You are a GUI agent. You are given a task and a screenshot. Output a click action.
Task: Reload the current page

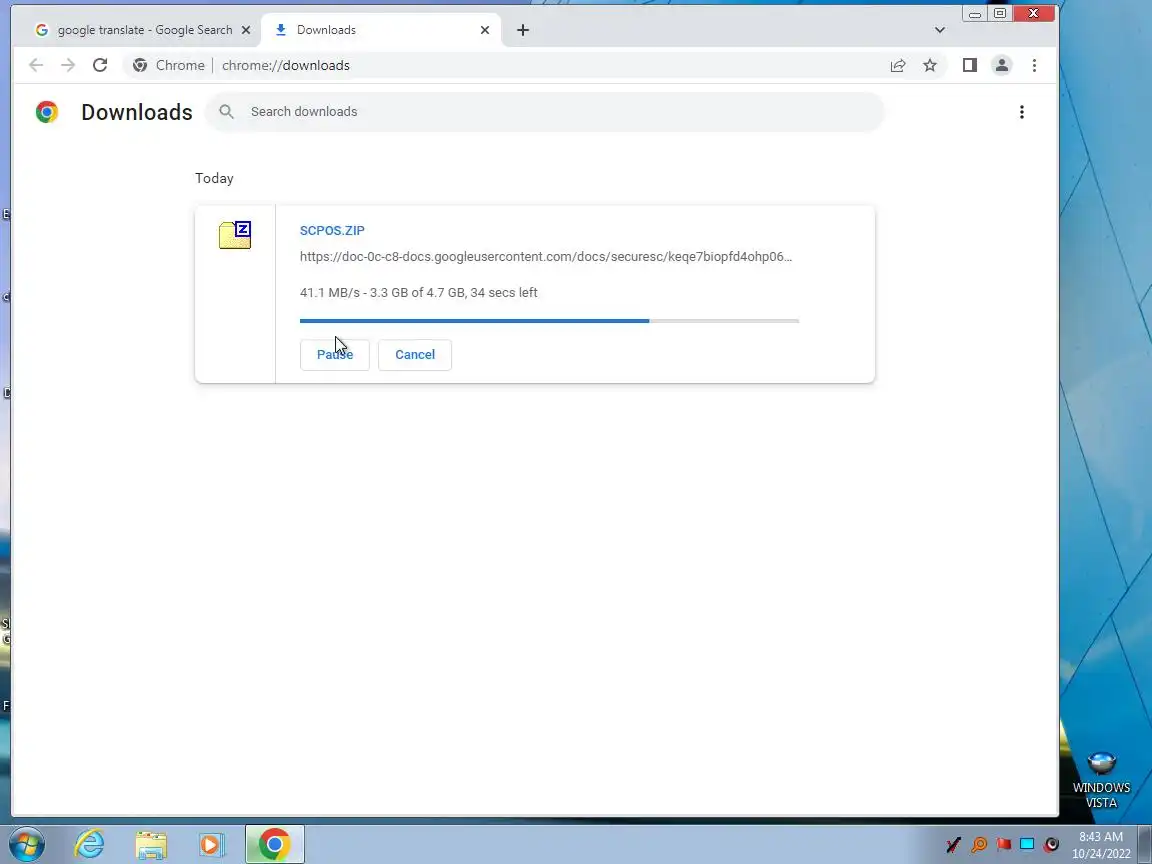(x=100, y=65)
